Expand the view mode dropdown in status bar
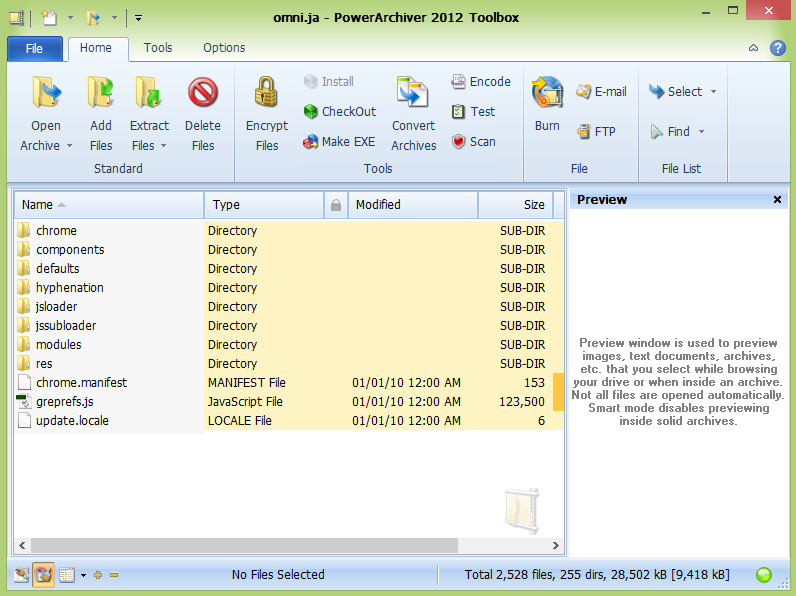796x596 pixels. click(83, 575)
